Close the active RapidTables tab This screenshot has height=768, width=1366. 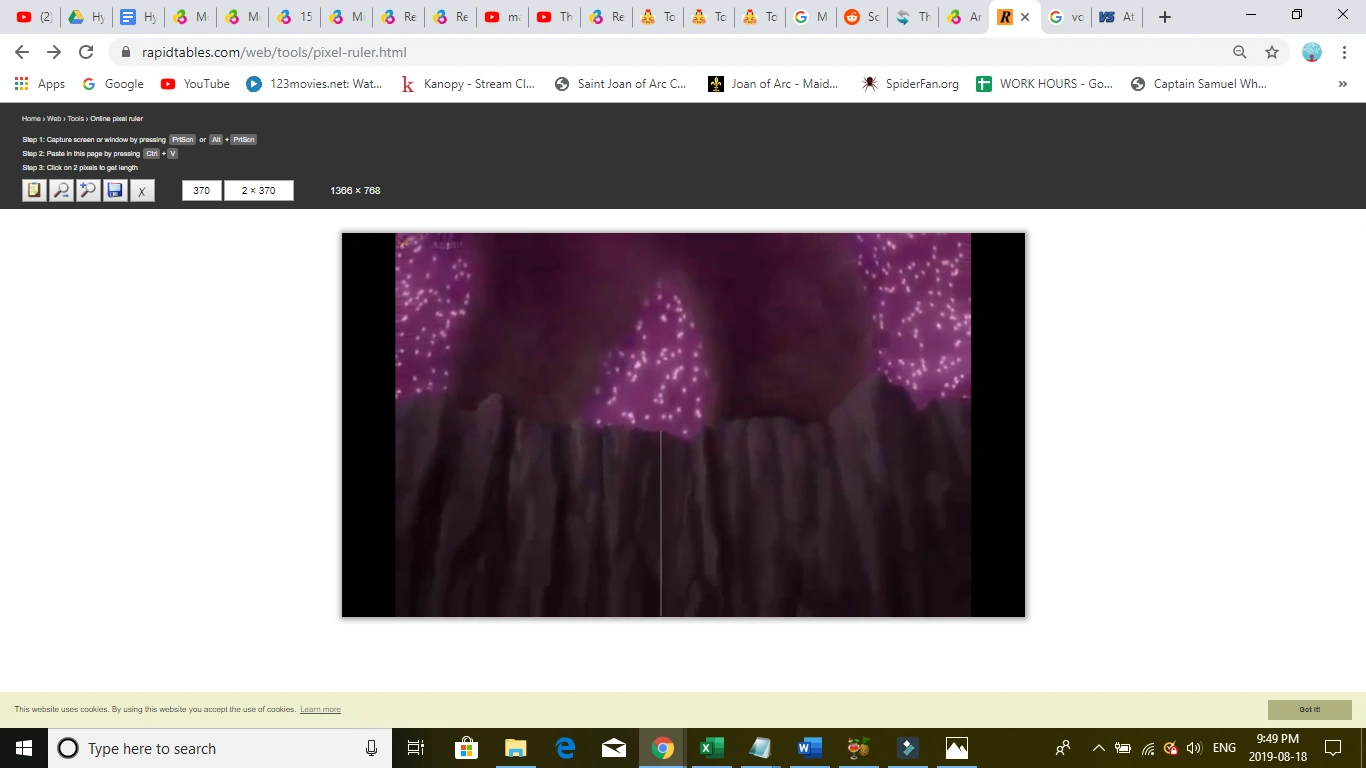click(1024, 17)
